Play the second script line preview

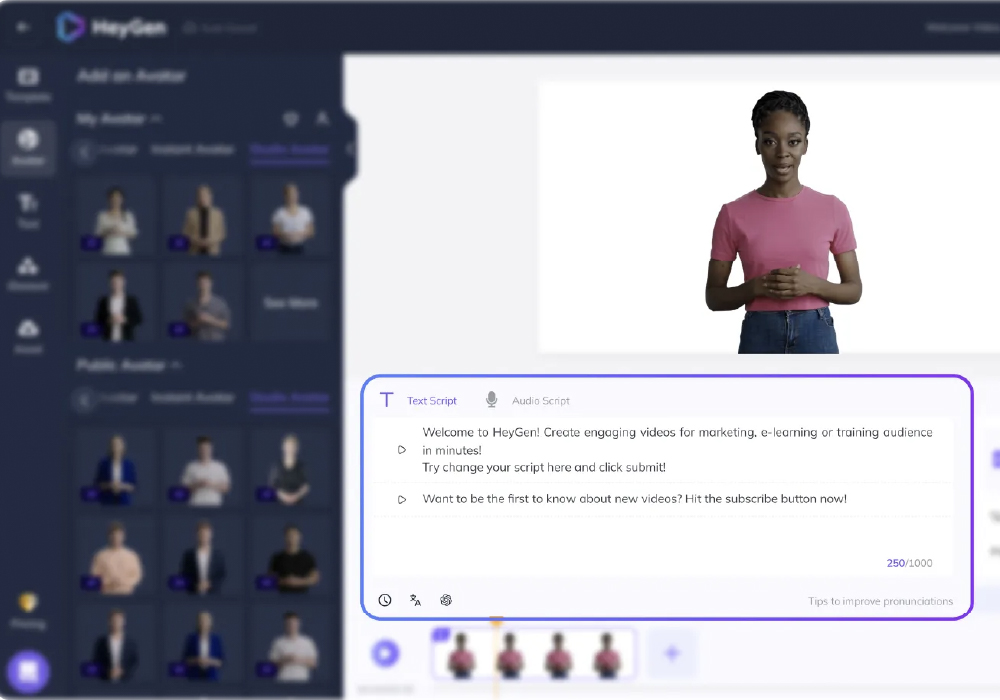pyautogui.click(x=402, y=499)
